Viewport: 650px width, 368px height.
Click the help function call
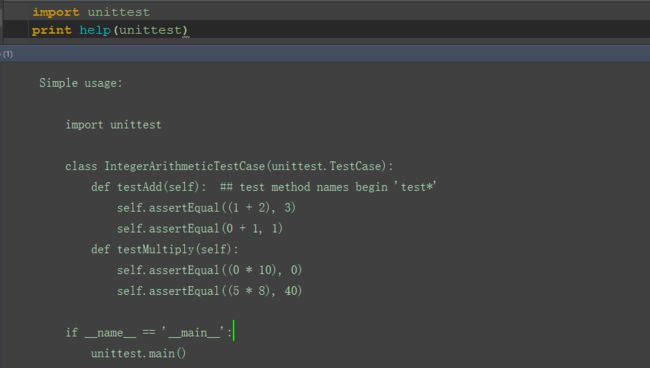pyautogui.click(x=95, y=30)
